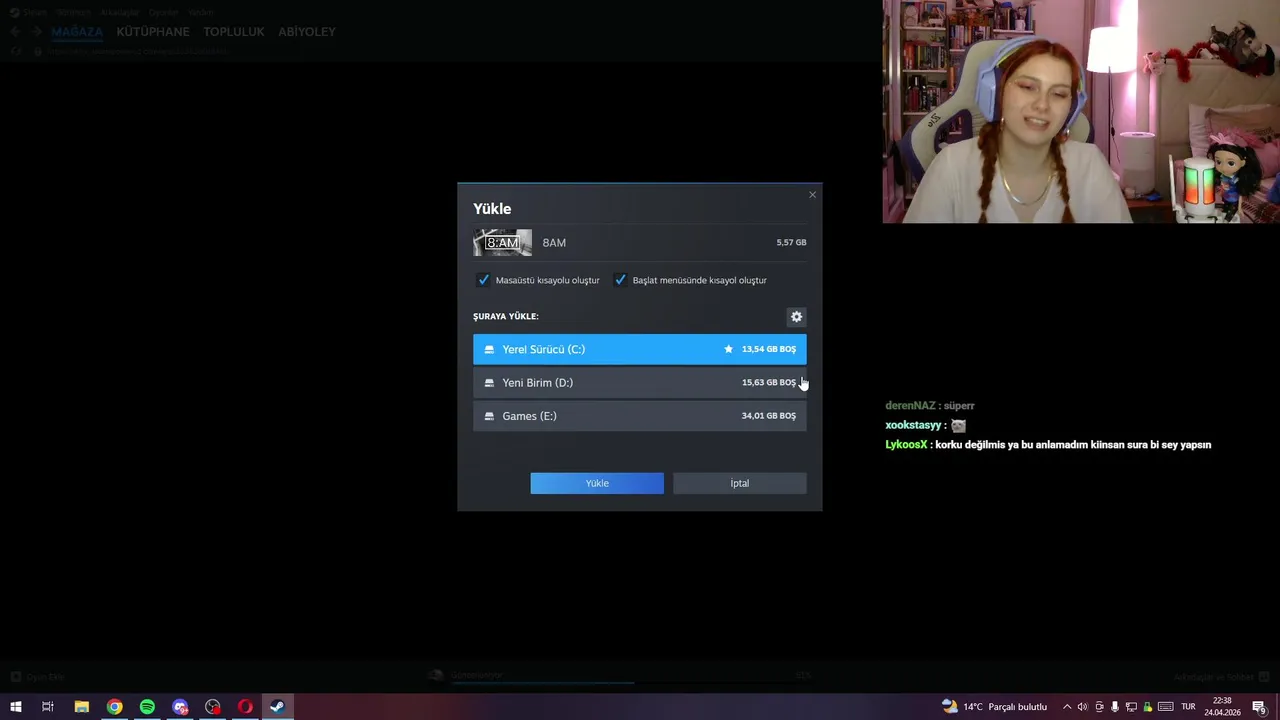Select Yerel Sürücü (C:) drive
1280x720 pixels.
pyautogui.click(x=639, y=349)
